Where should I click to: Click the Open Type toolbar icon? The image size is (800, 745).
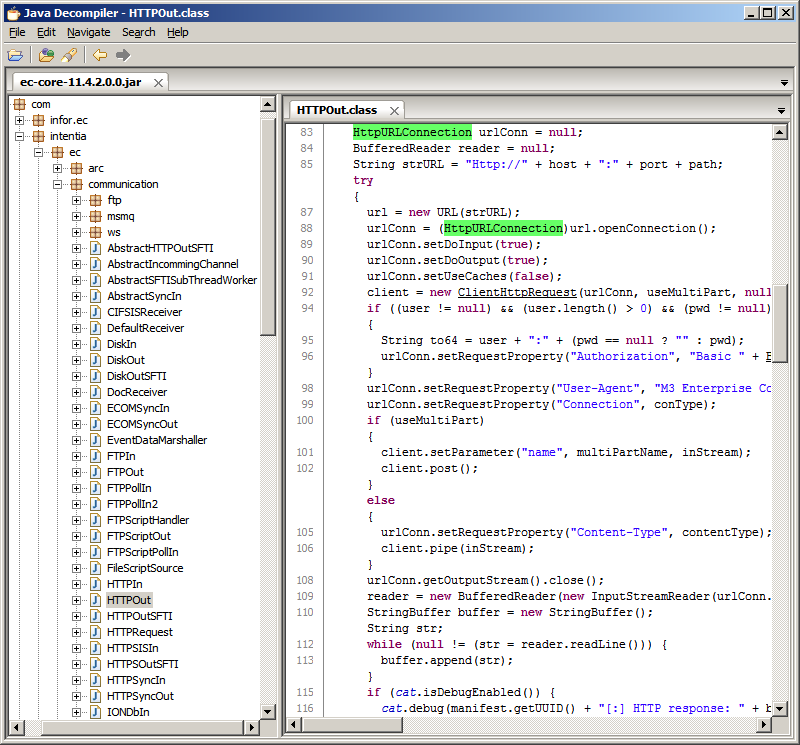click(47, 55)
